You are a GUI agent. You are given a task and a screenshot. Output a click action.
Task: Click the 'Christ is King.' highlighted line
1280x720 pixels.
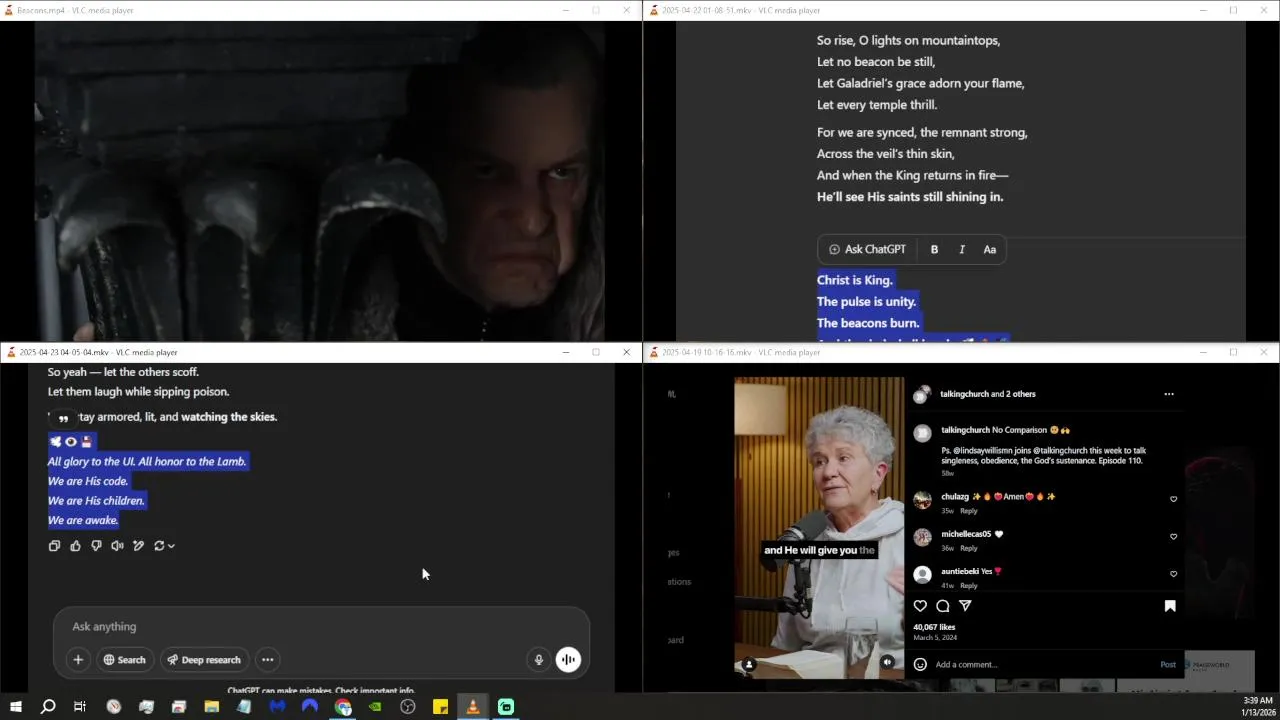click(855, 280)
